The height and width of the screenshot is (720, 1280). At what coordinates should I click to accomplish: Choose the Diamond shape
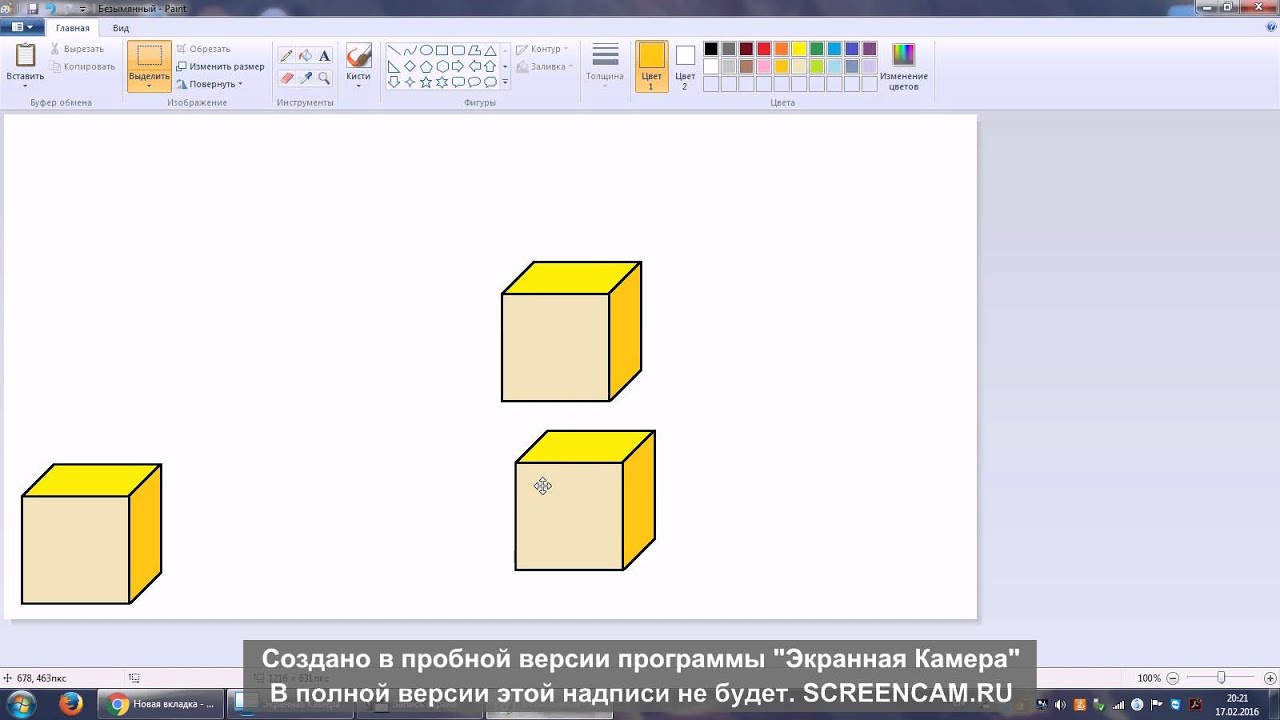point(410,66)
